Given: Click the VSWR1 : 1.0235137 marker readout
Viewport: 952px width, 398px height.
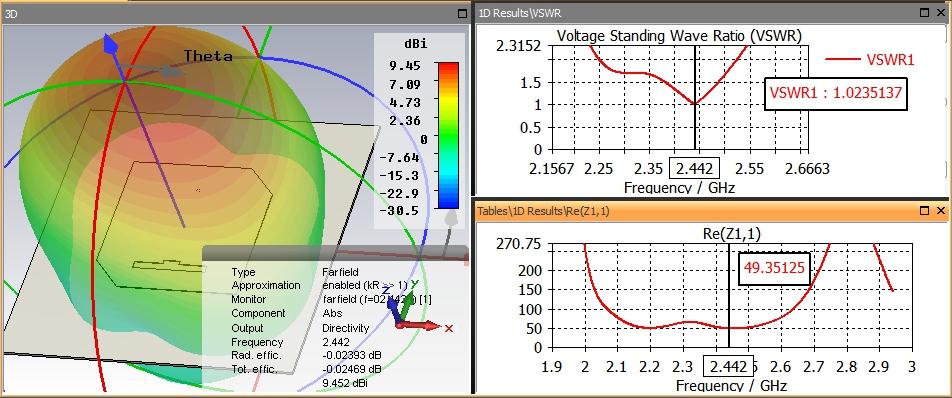Looking at the screenshot, I should click(x=835, y=93).
